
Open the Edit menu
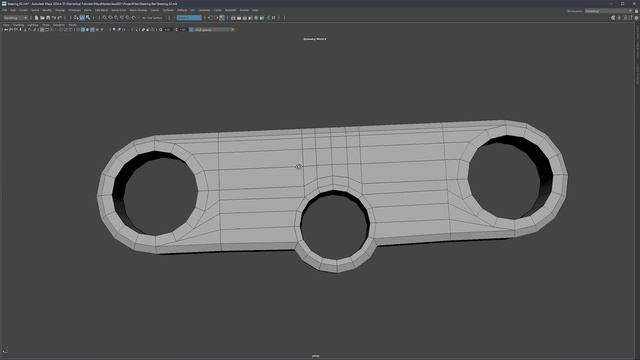point(13,10)
